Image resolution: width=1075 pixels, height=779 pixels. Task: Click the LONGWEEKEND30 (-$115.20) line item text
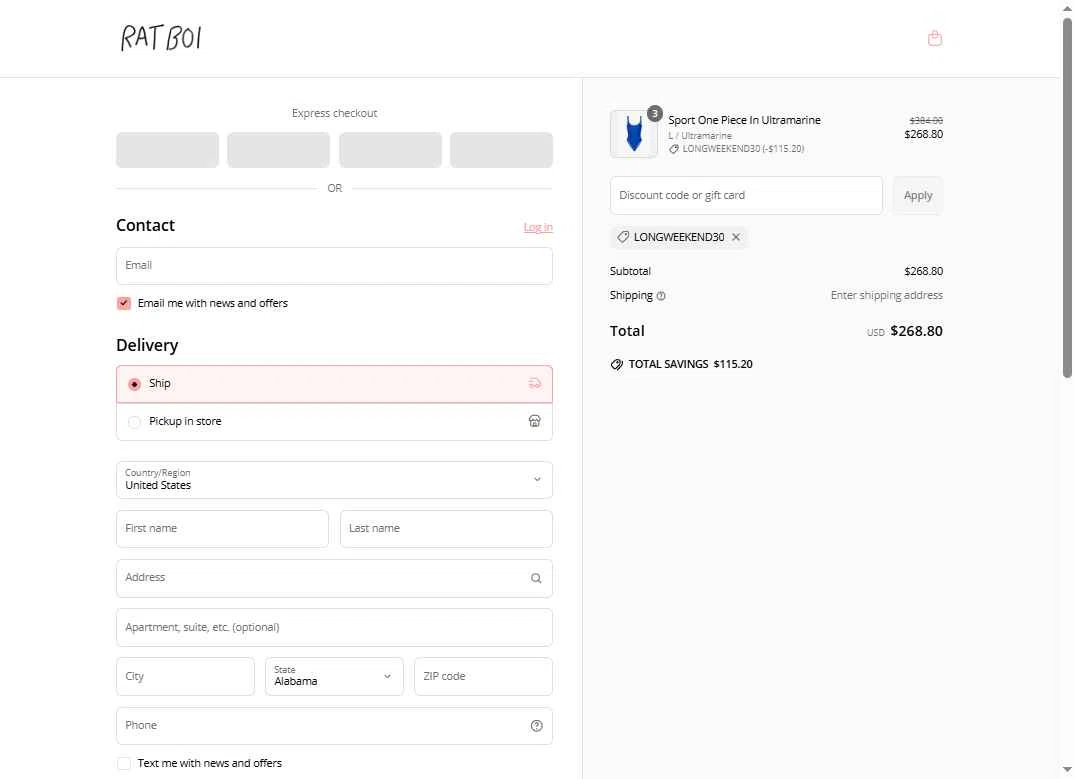[x=743, y=148]
